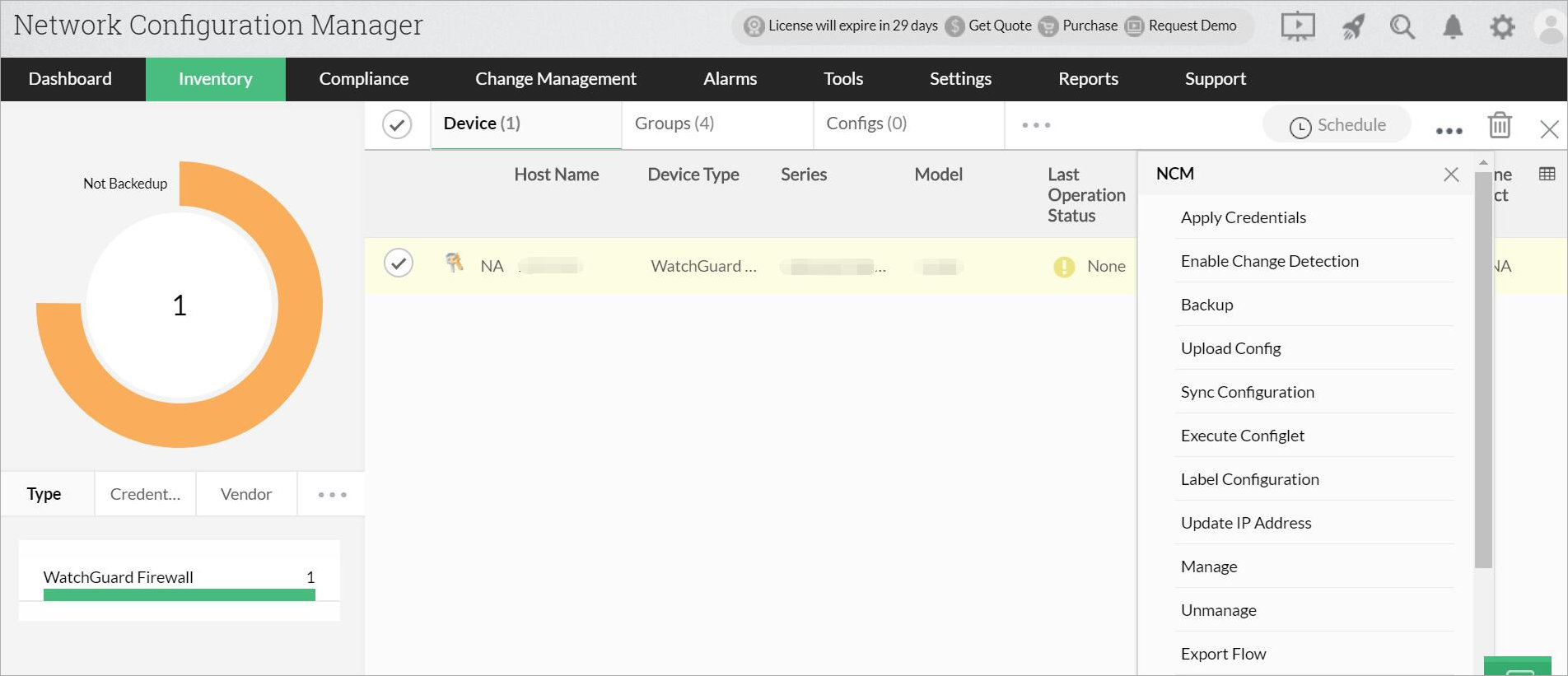Image resolution: width=1568 pixels, height=676 pixels.
Task: Open the search magnifier icon
Action: tap(1402, 27)
